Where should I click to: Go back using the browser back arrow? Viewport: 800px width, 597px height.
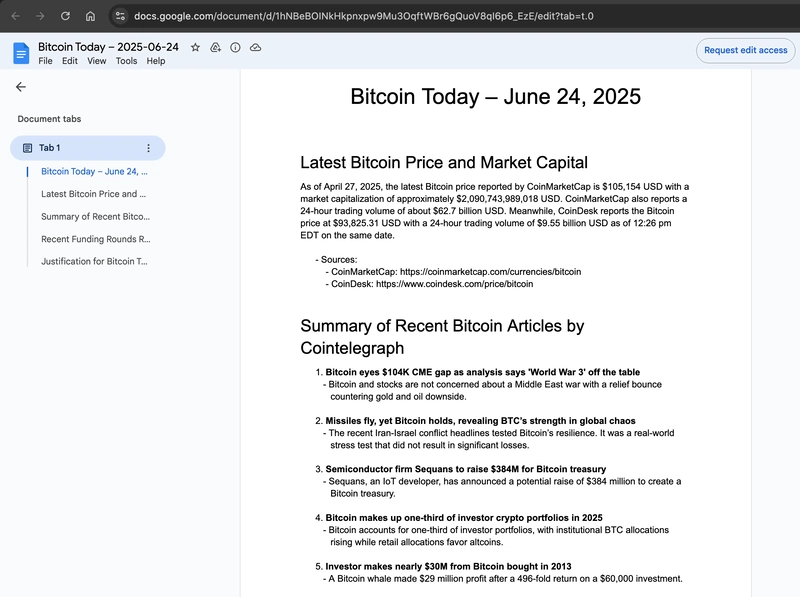coord(15,16)
